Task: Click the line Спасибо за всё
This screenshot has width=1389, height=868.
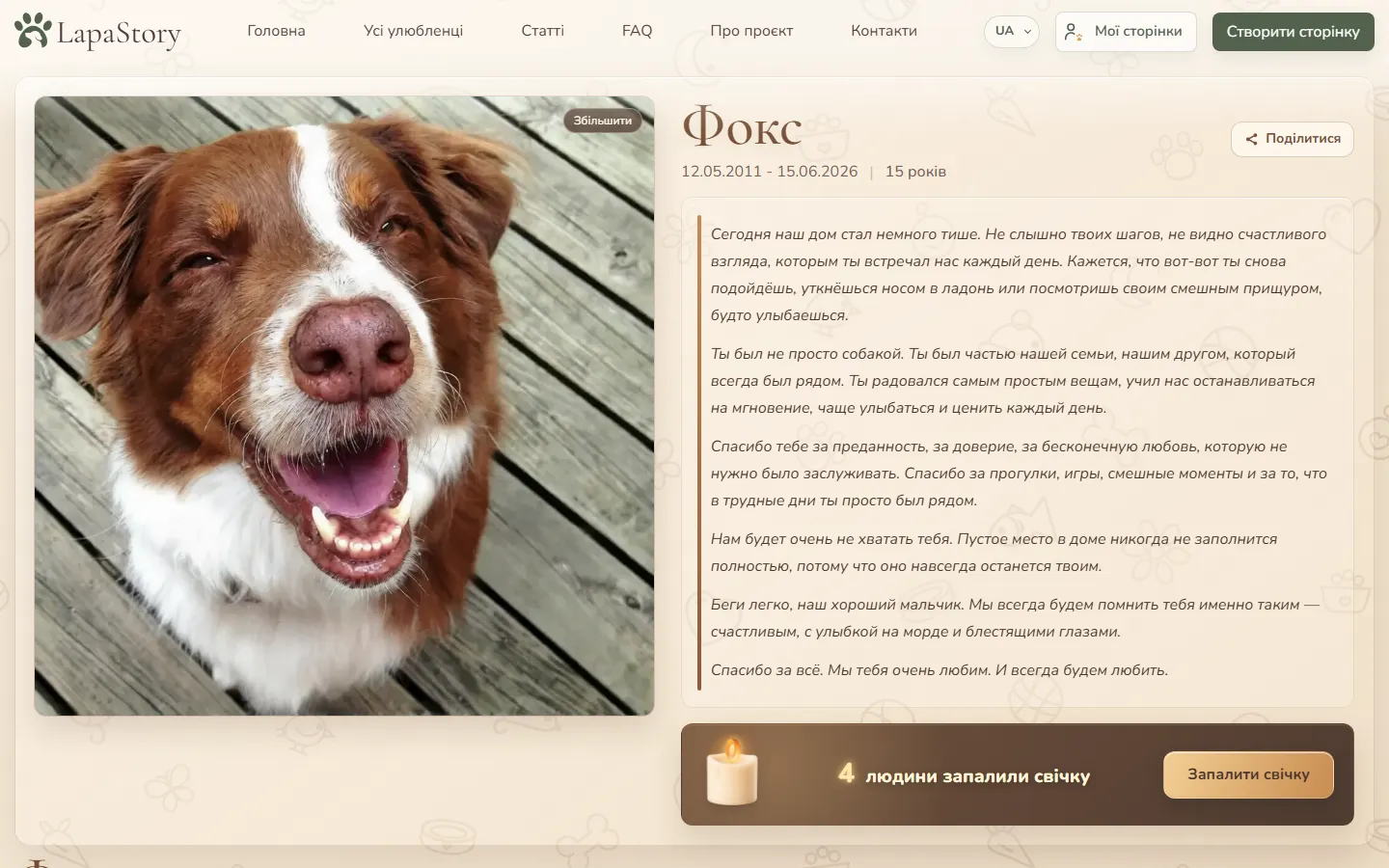Action: pos(940,670)
